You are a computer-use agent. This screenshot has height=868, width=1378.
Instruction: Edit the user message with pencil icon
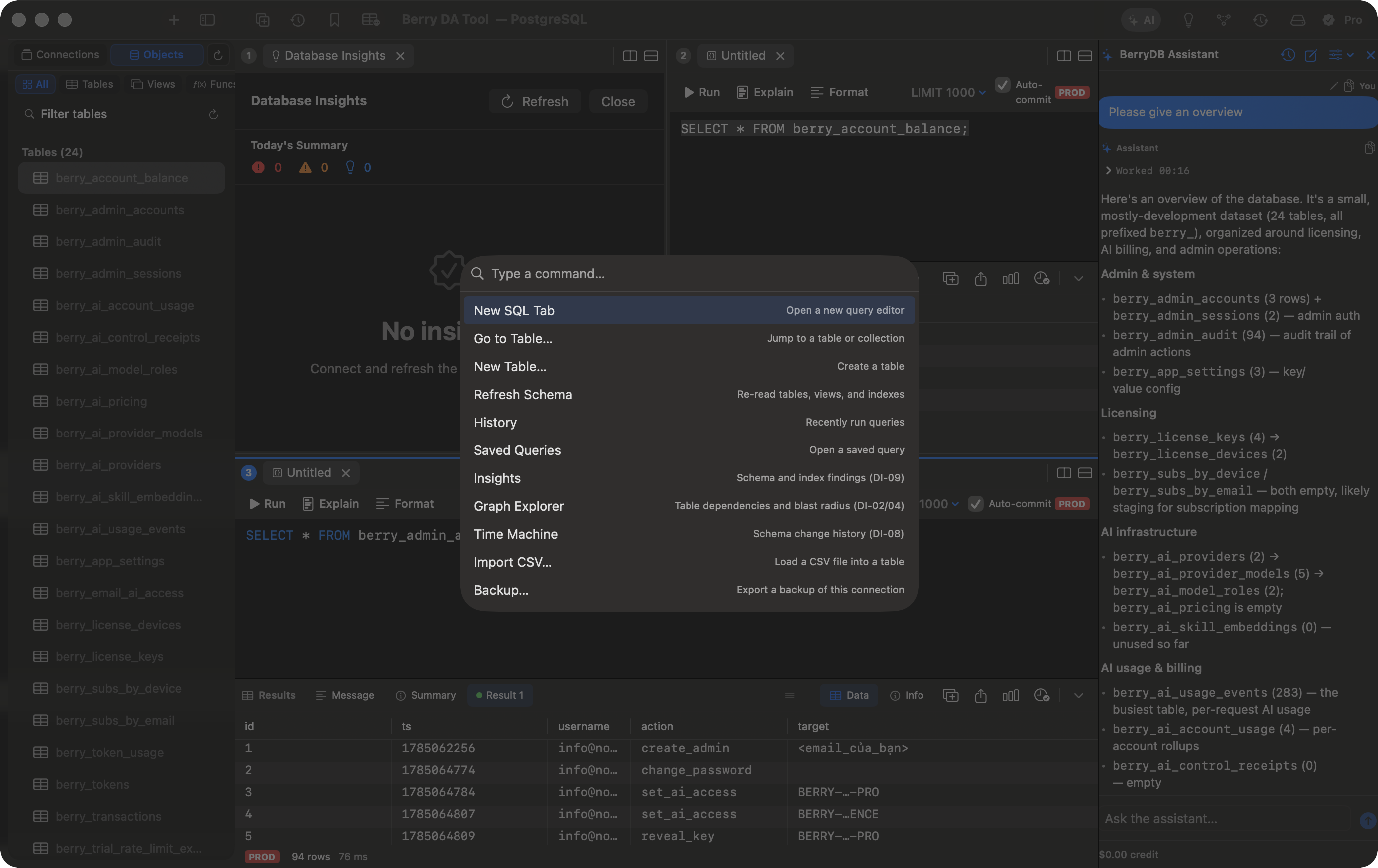point(1334,86)
